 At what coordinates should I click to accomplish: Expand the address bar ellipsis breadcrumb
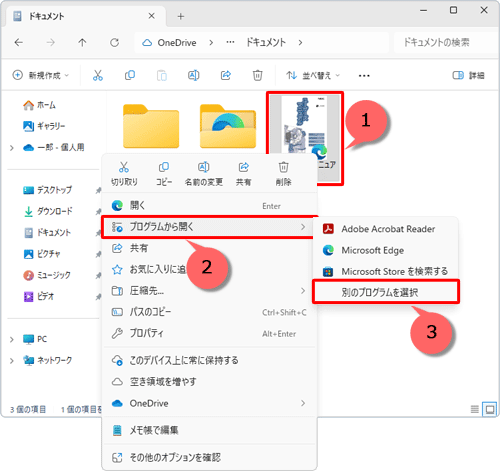click(x=230, y=42)
